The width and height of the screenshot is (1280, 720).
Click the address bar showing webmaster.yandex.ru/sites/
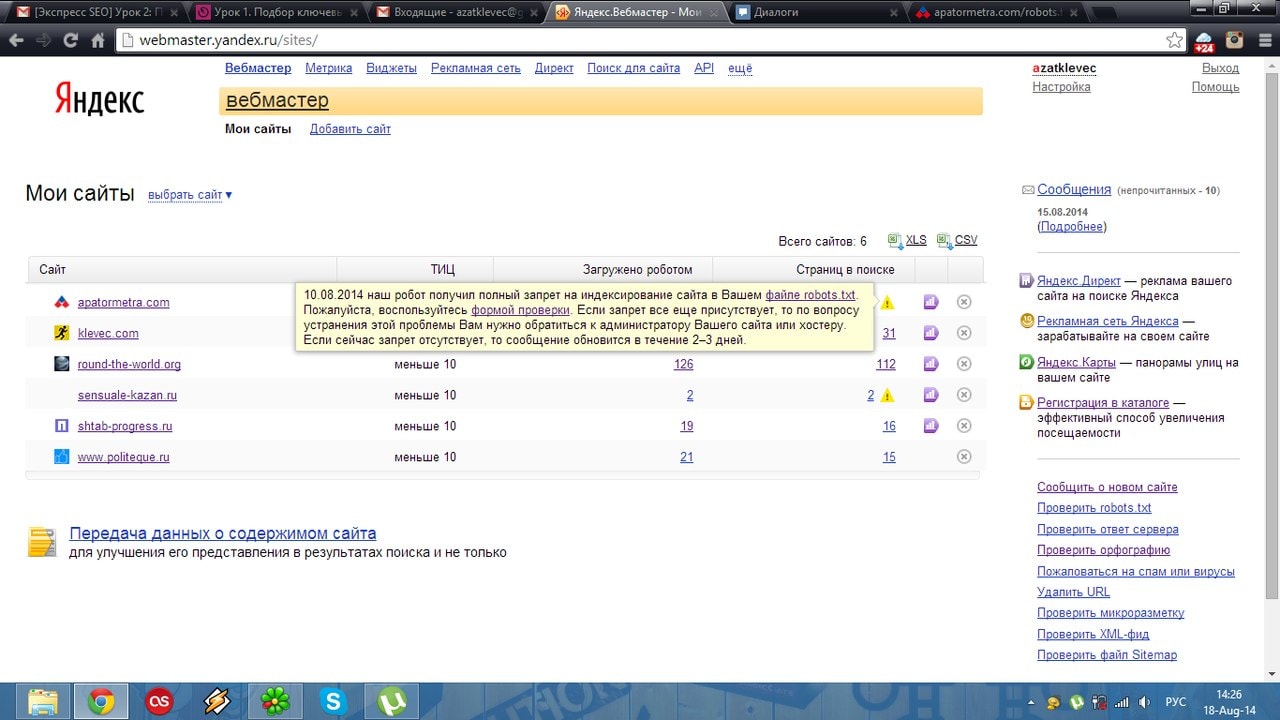[x=650, y=41]
